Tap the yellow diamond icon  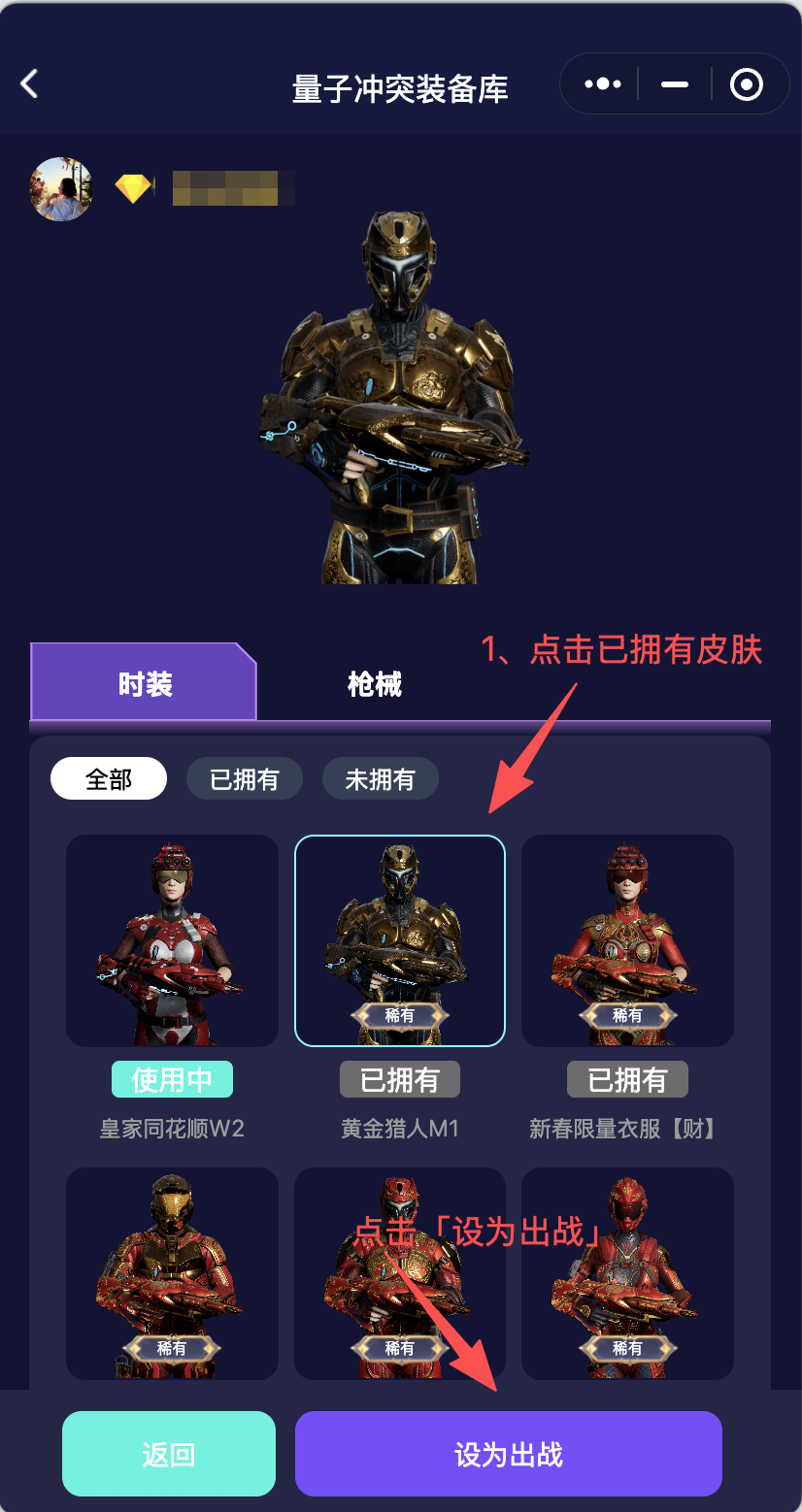[x=134, y=187]
